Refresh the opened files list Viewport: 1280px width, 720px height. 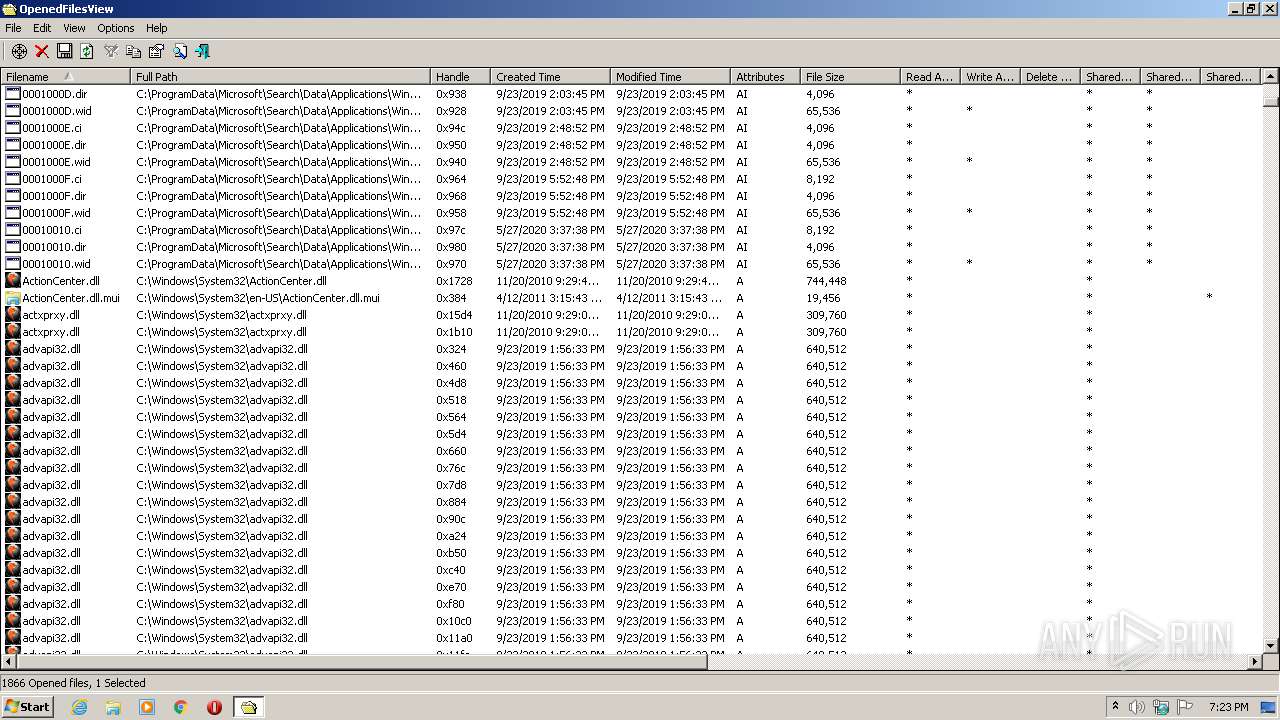tap(87, 51)
